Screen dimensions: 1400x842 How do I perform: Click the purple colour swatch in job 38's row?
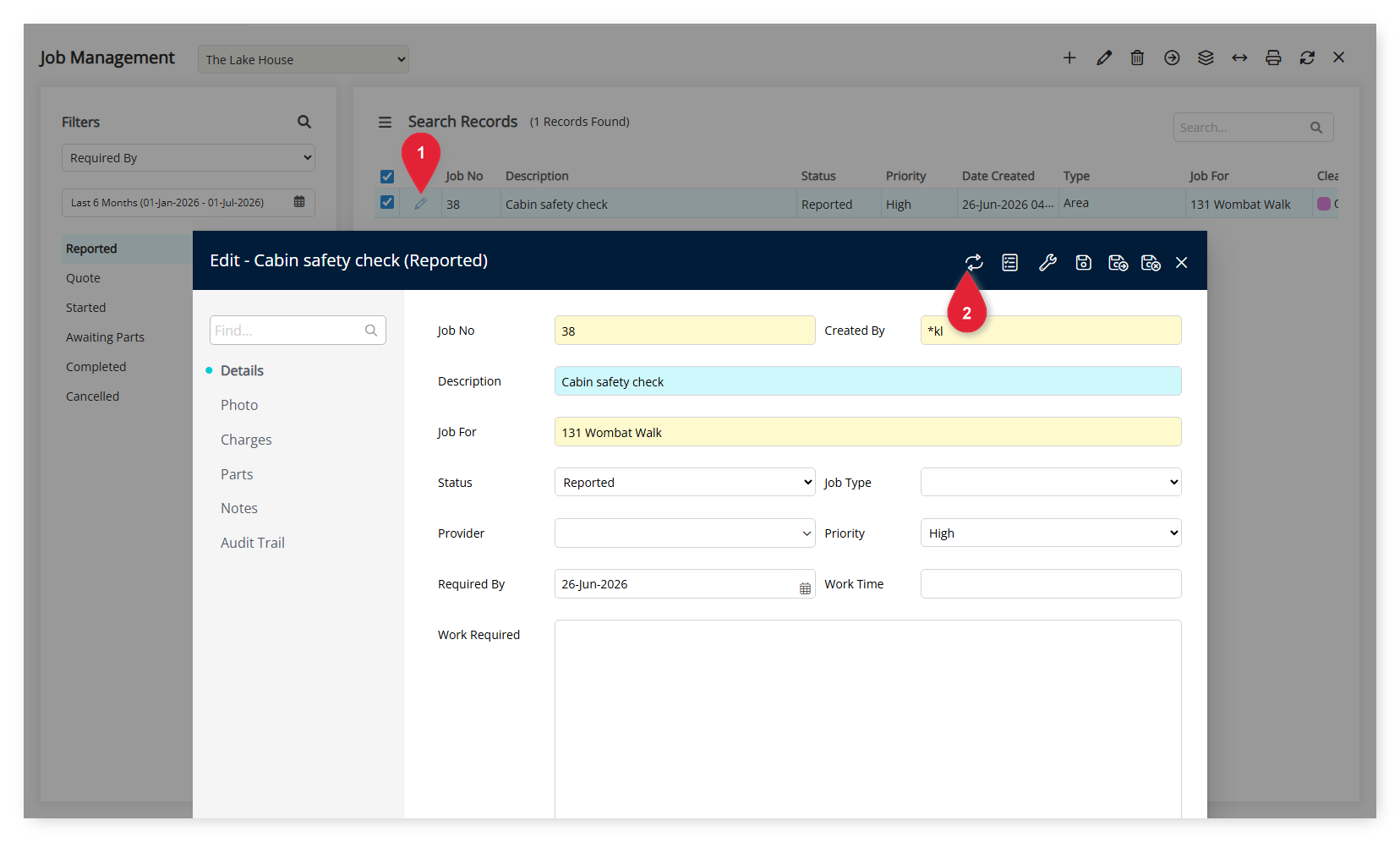(1324, 204)
